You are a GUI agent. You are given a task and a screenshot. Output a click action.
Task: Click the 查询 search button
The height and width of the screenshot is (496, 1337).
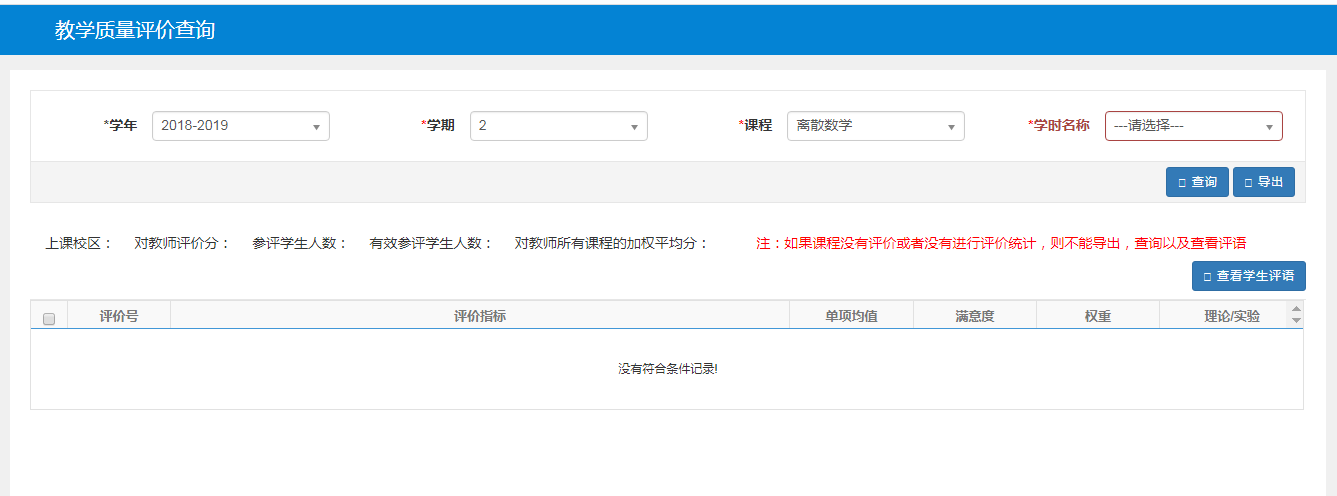click(1197, 182)
